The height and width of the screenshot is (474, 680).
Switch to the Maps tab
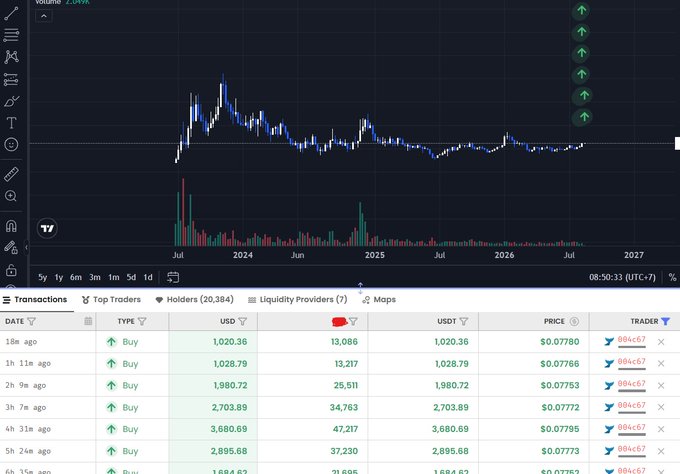point(379,300)
